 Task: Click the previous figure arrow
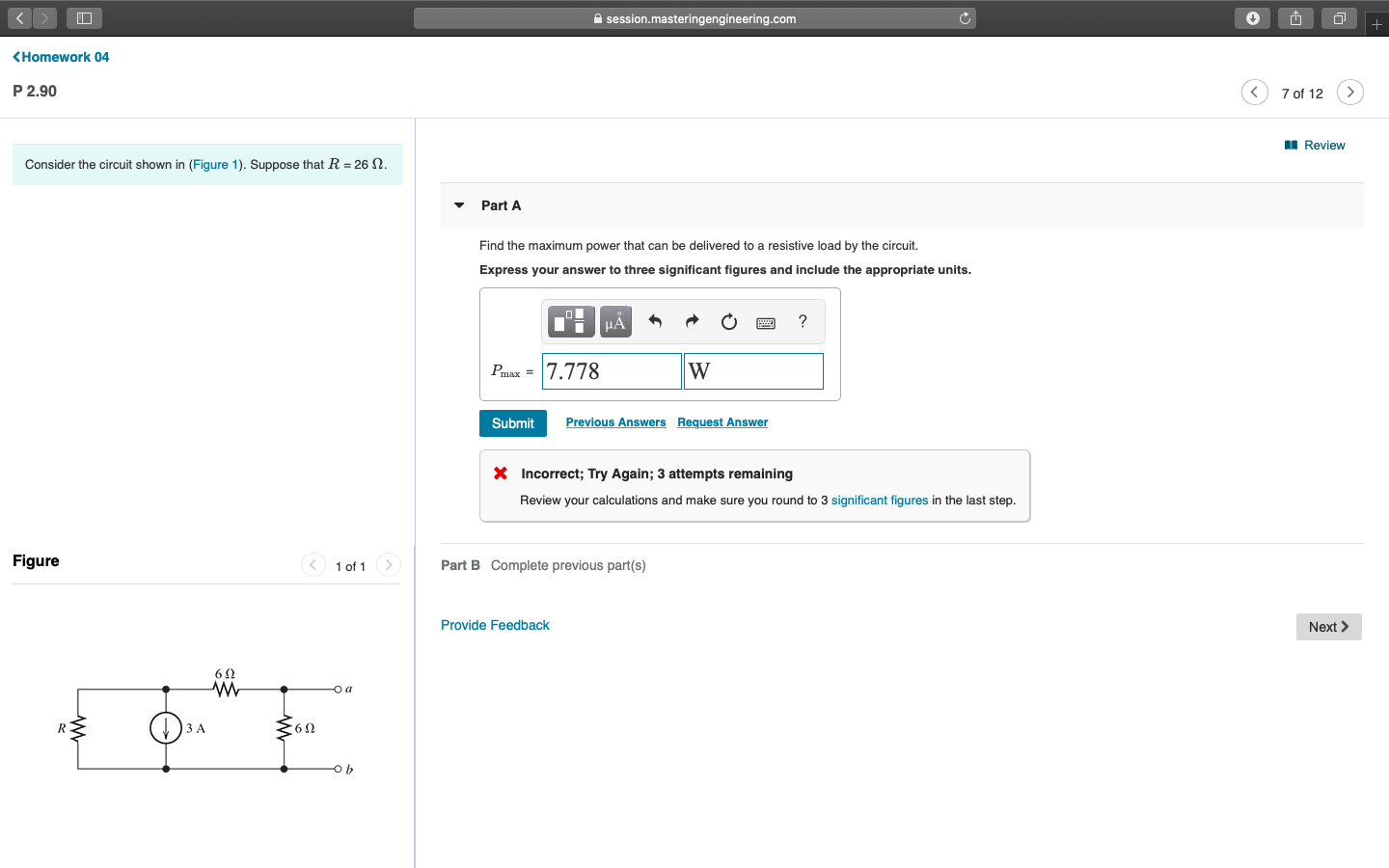click(x=313, y=565)
